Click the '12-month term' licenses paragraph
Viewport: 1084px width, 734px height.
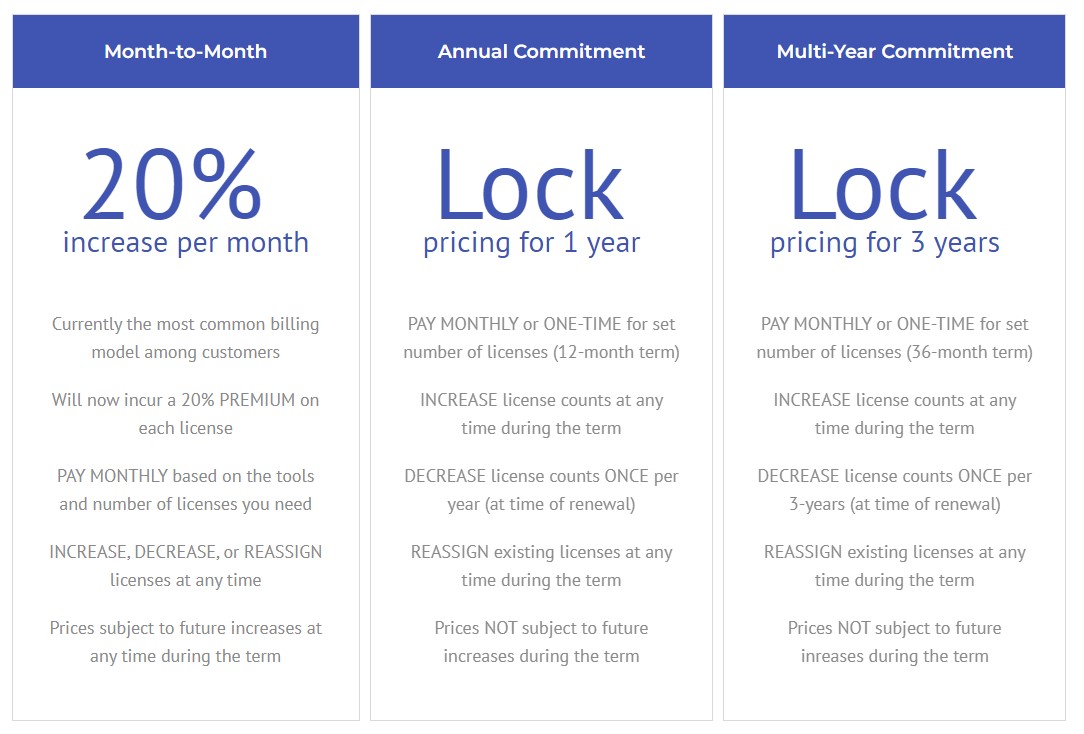[541, 338]
